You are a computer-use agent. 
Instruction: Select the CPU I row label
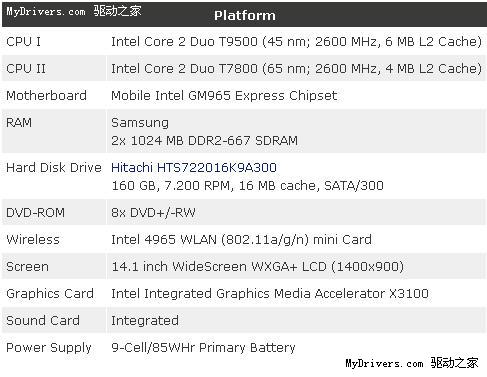pyautogui.click(x=23, y=42)
